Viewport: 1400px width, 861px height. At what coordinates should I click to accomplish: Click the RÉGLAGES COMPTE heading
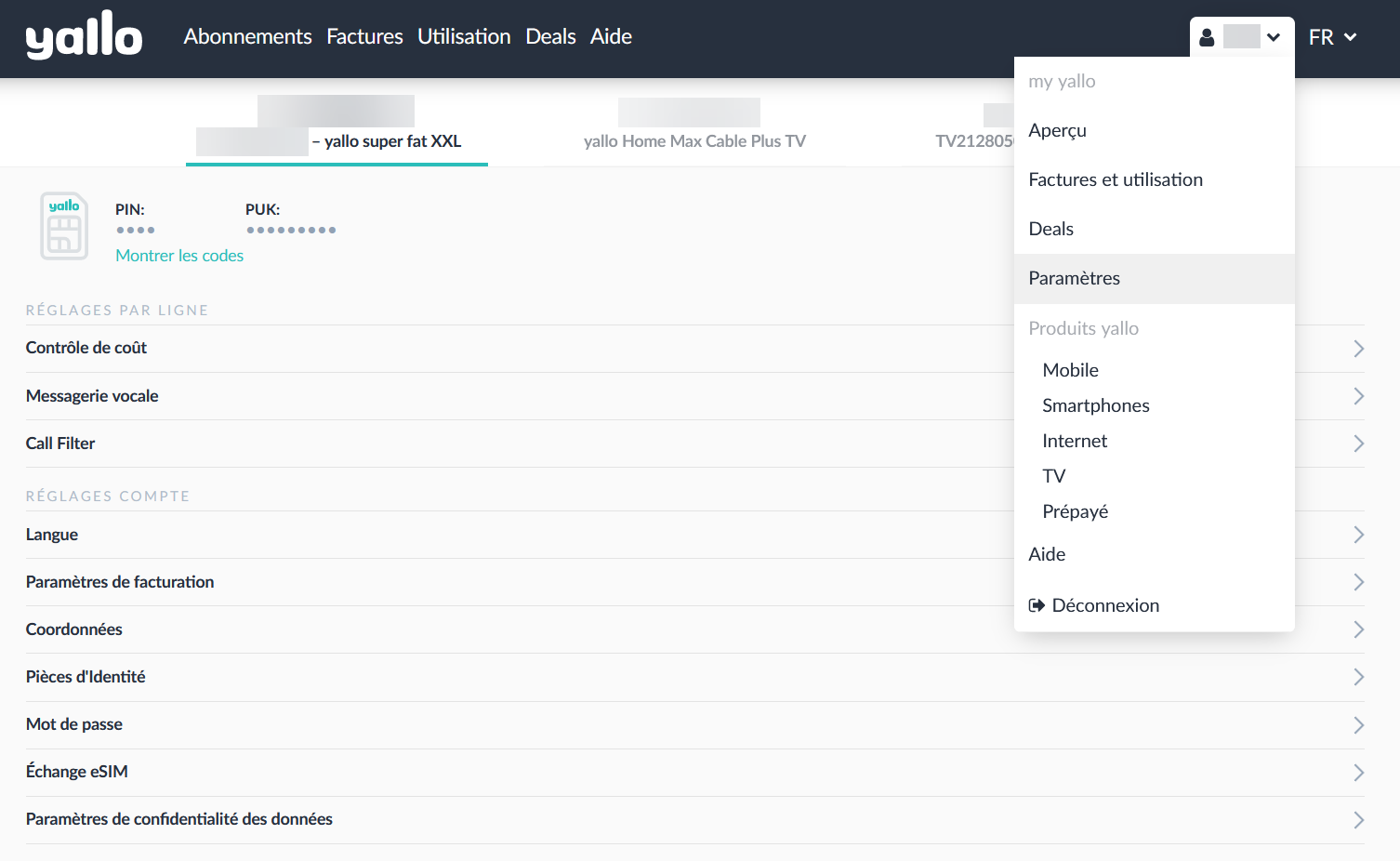[x=108, y=497]
